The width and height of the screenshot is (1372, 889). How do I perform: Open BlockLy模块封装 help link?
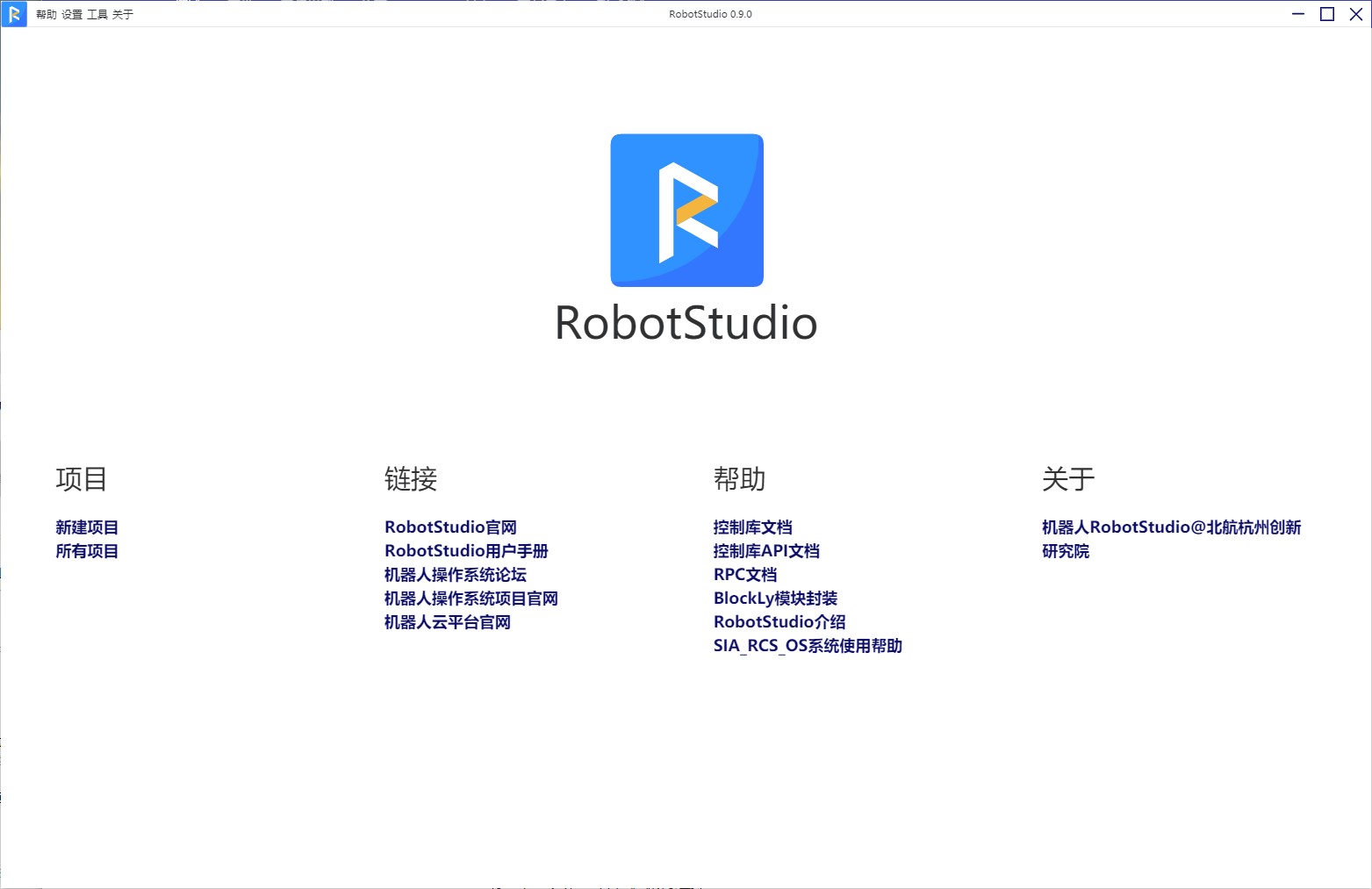(775, 599)
